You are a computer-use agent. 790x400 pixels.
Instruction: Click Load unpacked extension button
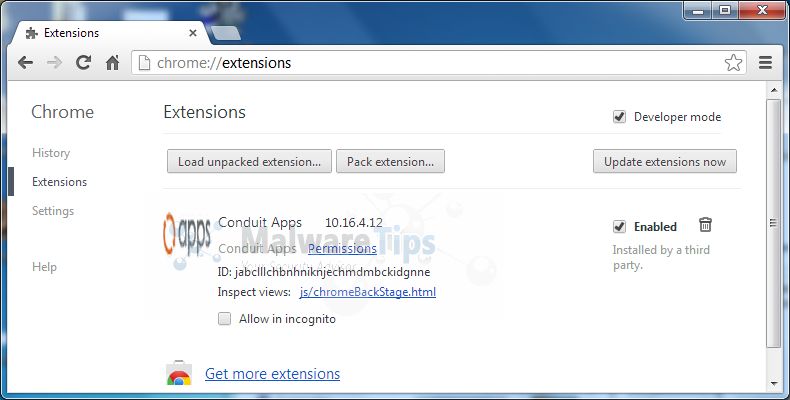point(249,161)
